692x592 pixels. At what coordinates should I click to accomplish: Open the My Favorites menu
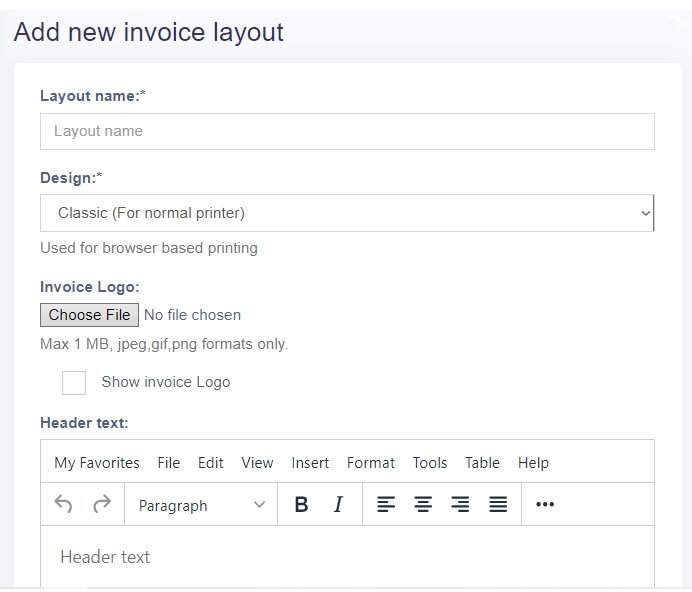(97, 463)
